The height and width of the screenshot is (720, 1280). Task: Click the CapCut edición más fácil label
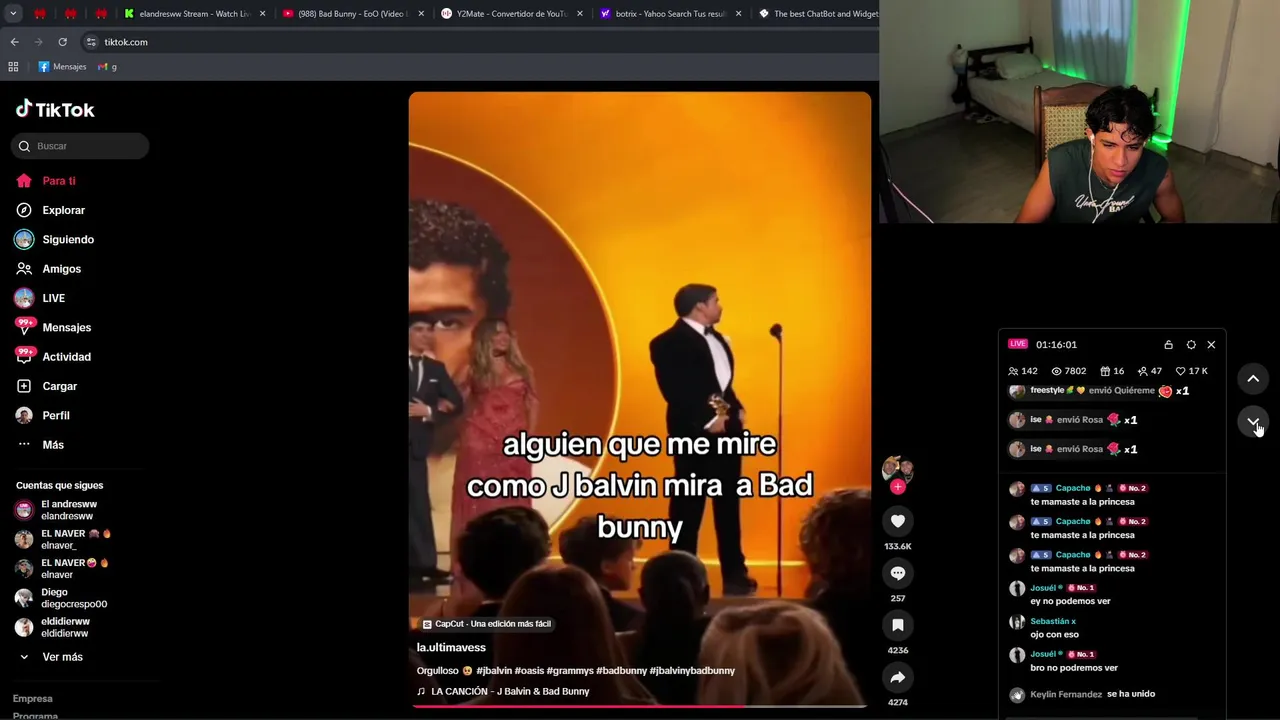(486, 624)
